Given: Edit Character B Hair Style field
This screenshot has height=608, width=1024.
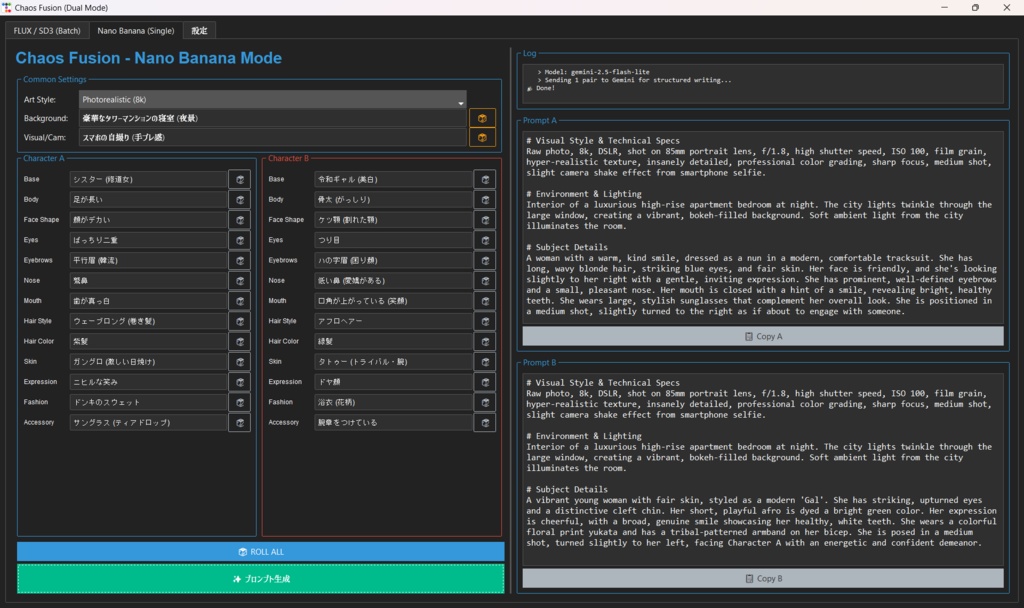Looking at the screenshot, I should [x=393, y=321].
